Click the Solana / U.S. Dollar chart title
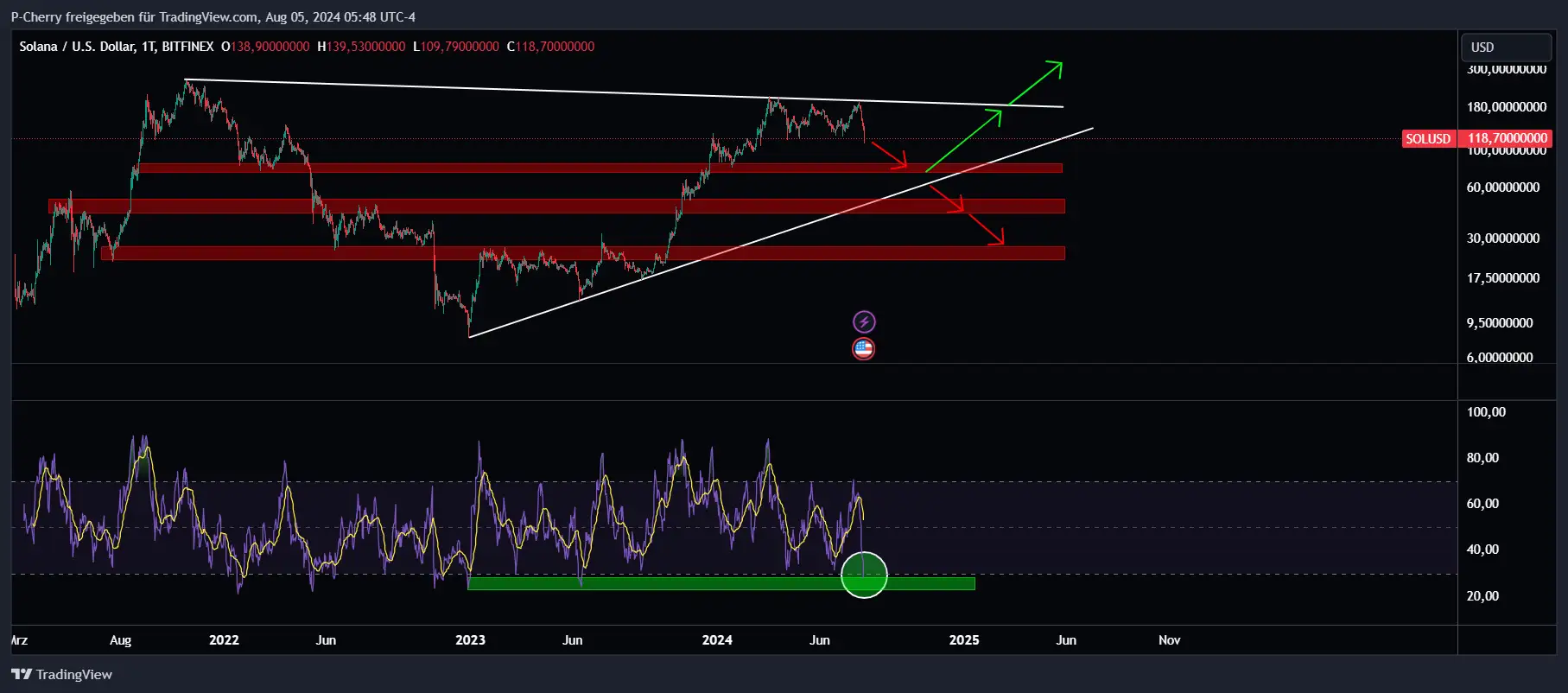1568x693 pixels. click(x=78, y=47)
